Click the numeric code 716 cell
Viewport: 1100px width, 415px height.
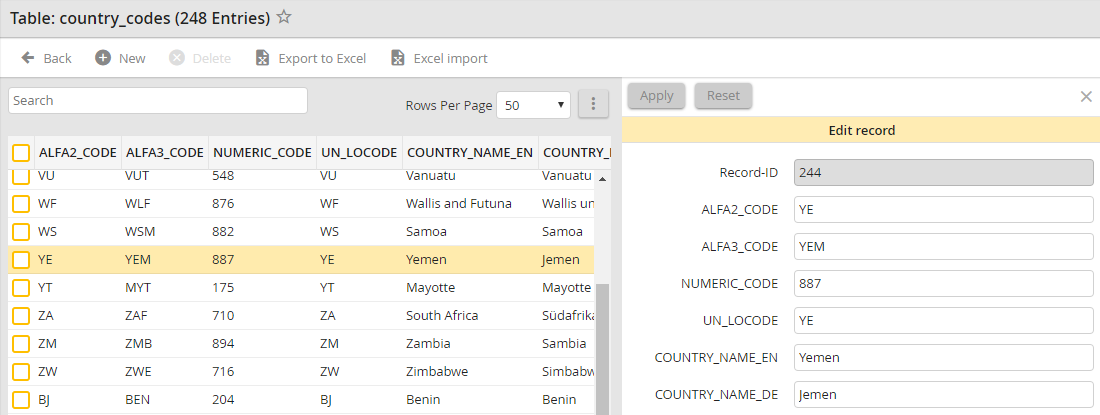tap(223, 372)
